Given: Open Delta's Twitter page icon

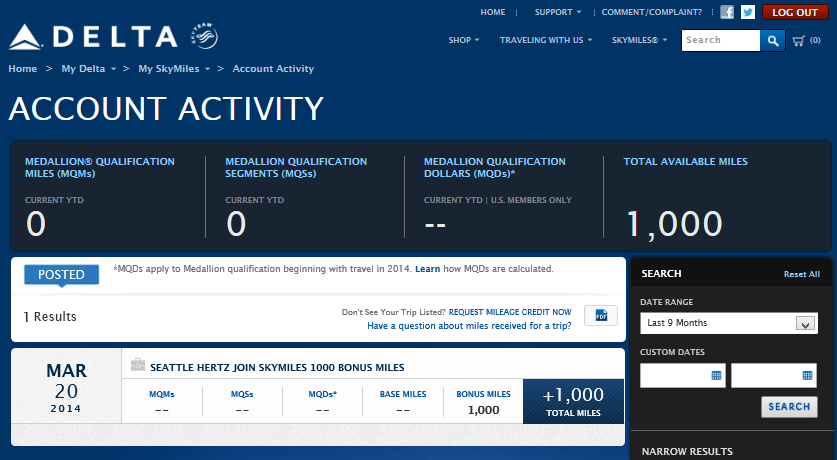Looking at the screenshot, I should pyautogui.click(x=747, y=13).
